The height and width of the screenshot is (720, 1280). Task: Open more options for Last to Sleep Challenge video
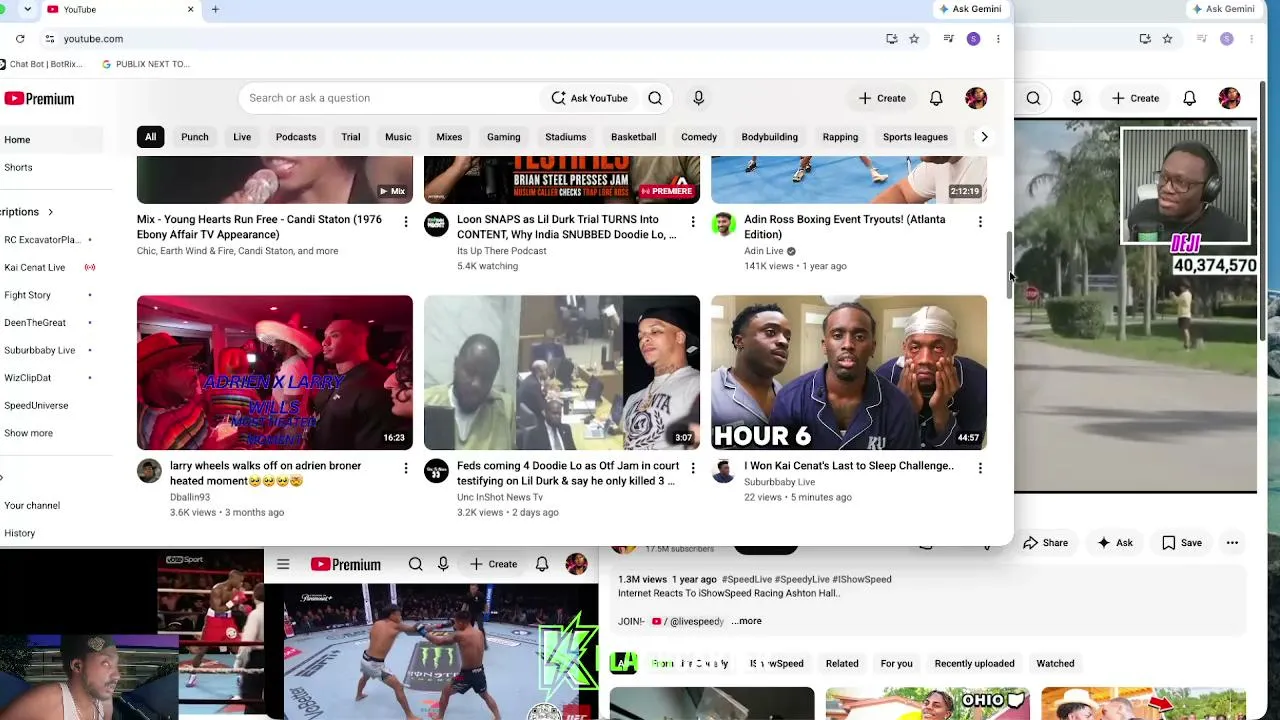click(980, 467)
